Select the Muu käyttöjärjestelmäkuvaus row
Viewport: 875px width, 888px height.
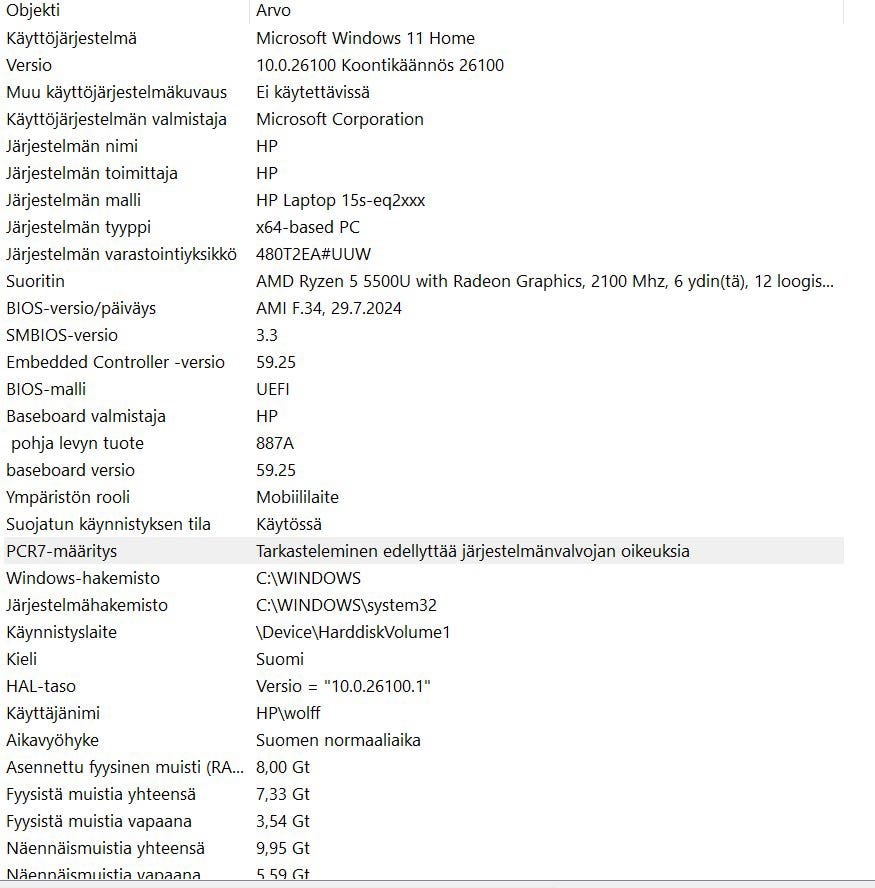coord(424,92)
